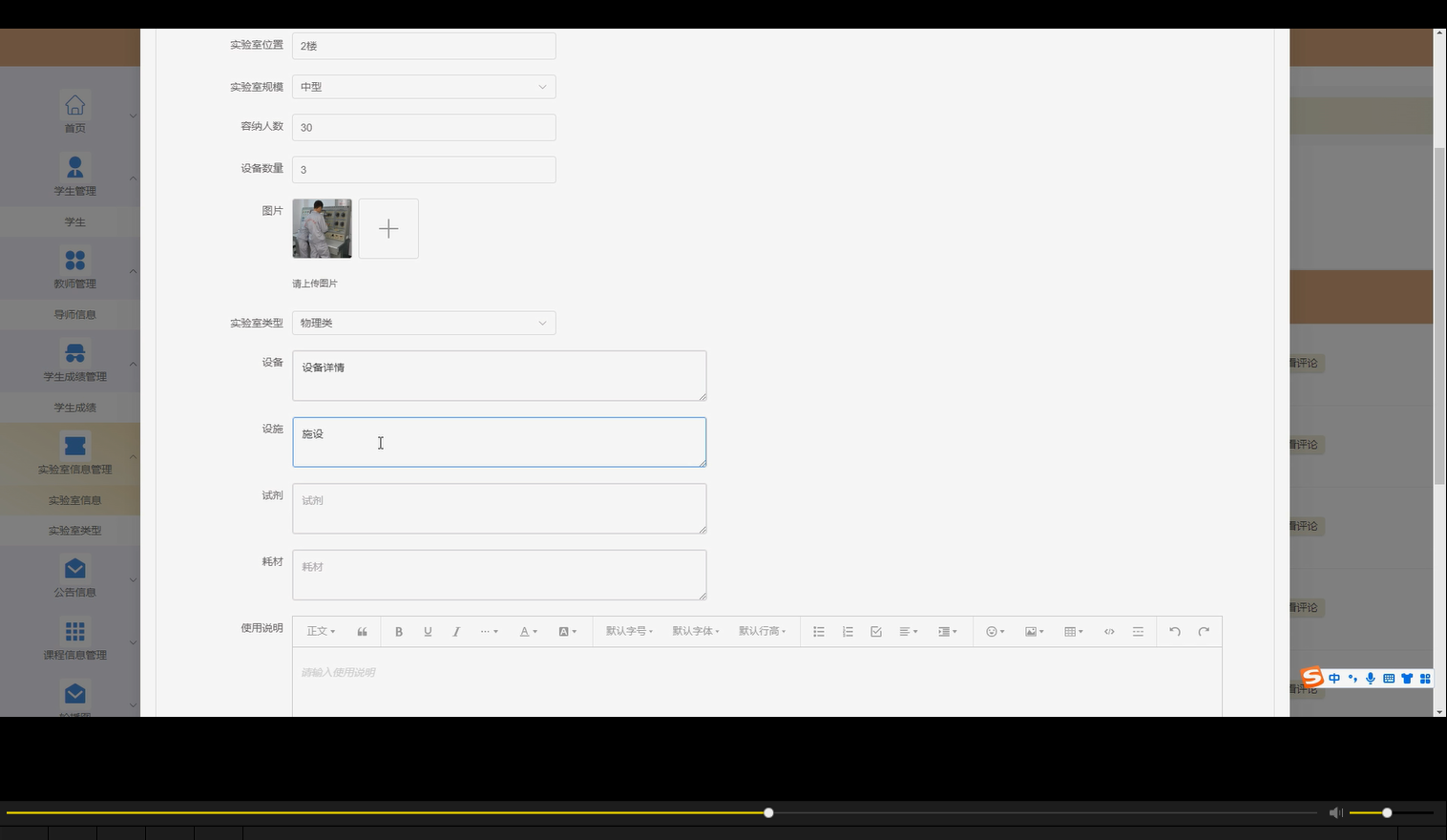
Task: Insert a bulleted list
Action: [819, 632]
